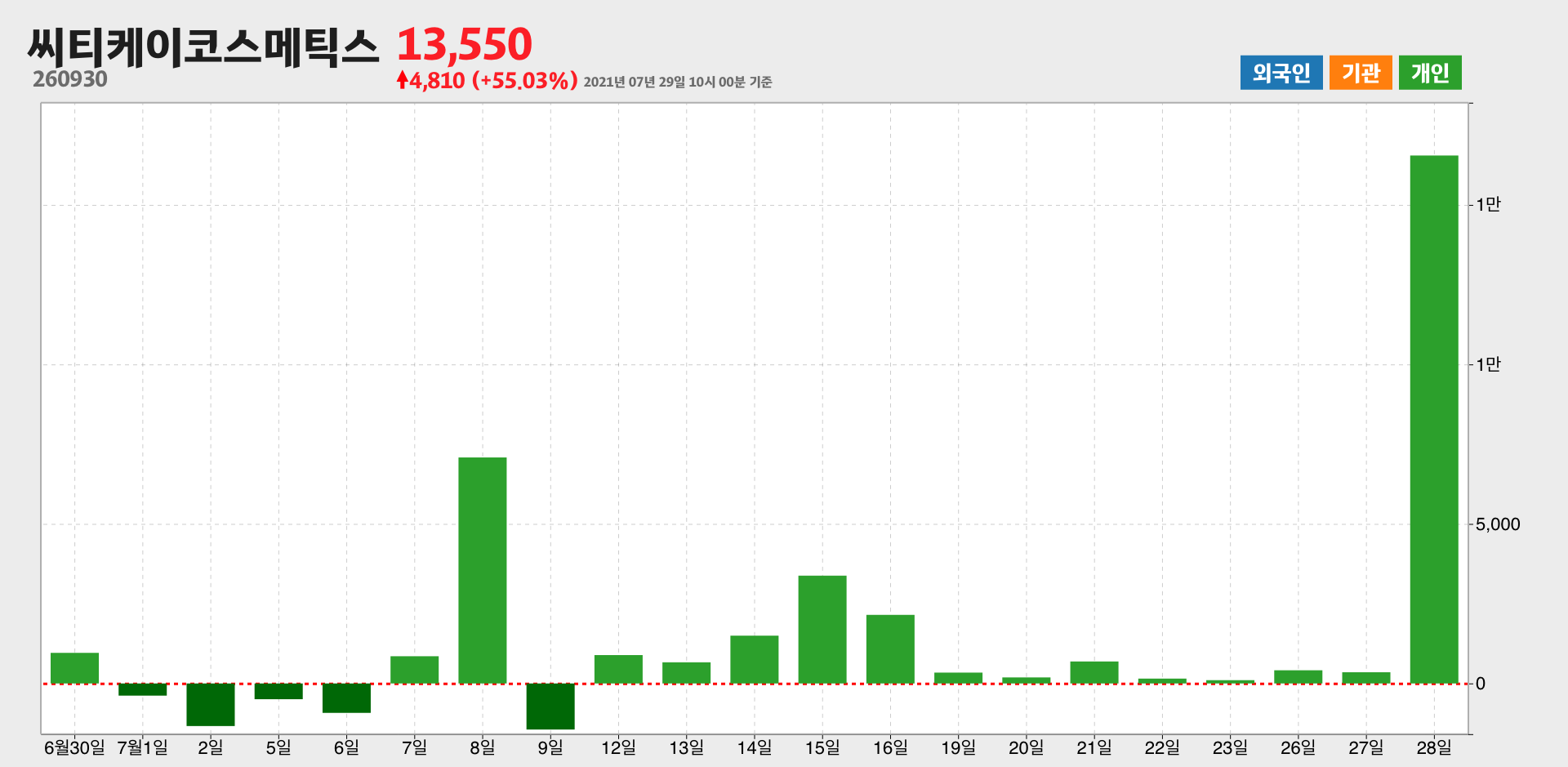Click the negative bar for 7월1일
This screenshot has height=767, width=1568.
coord(143,689)
